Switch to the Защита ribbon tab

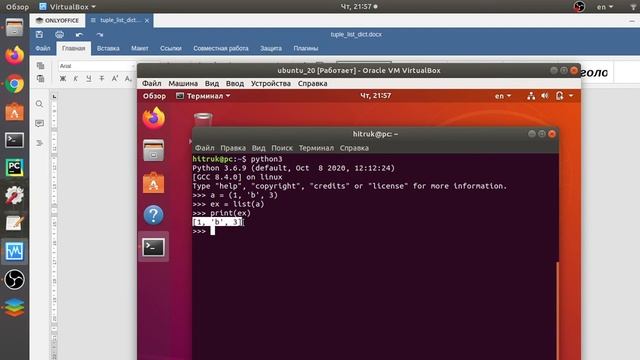[271, 48]
